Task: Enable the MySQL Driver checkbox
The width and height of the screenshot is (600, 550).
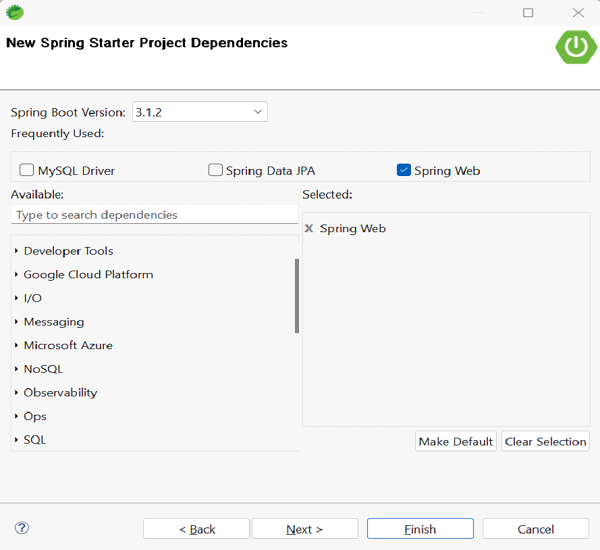Action: 27,170
